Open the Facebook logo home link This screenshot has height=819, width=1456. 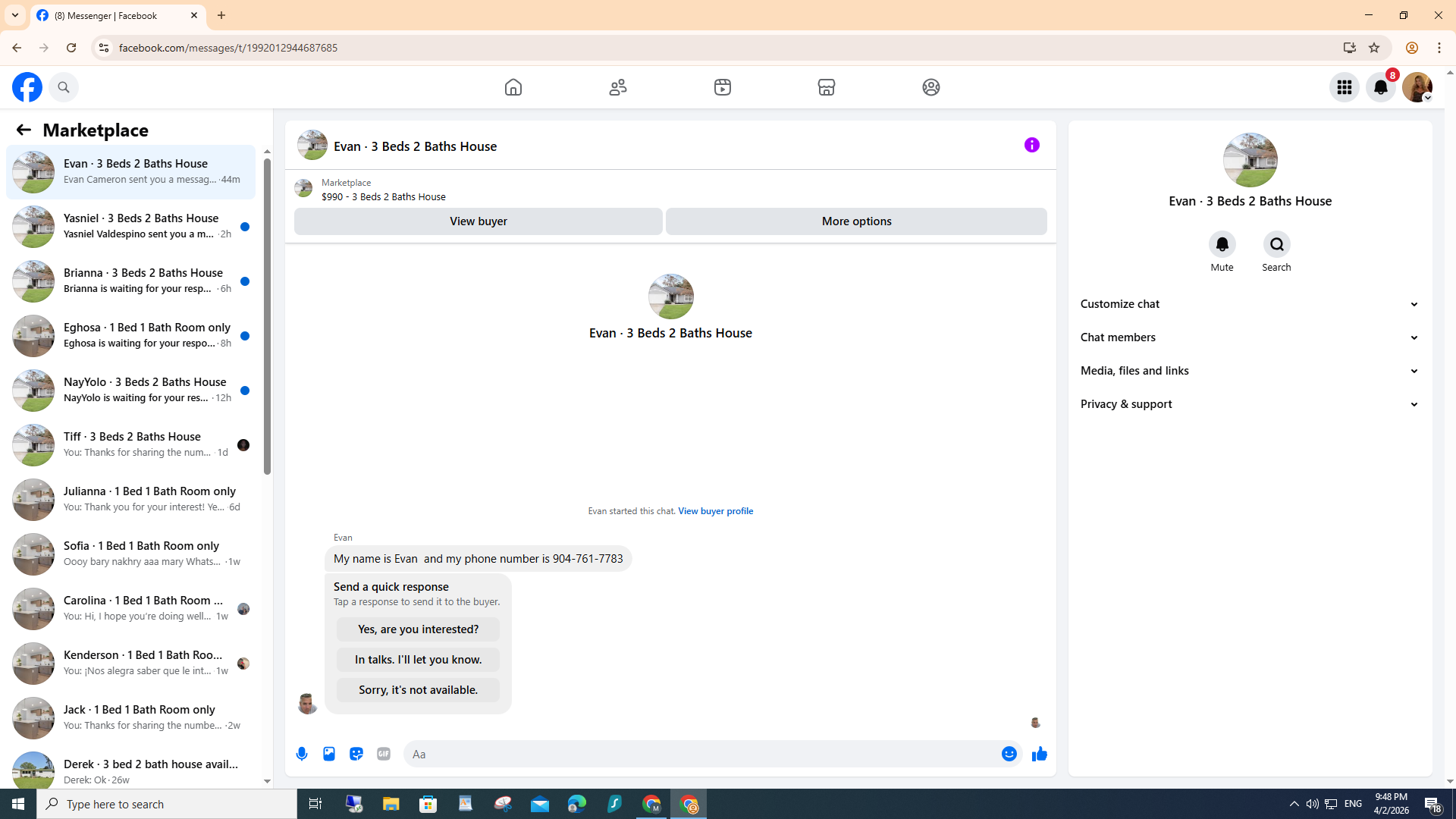tap(27, 87)
